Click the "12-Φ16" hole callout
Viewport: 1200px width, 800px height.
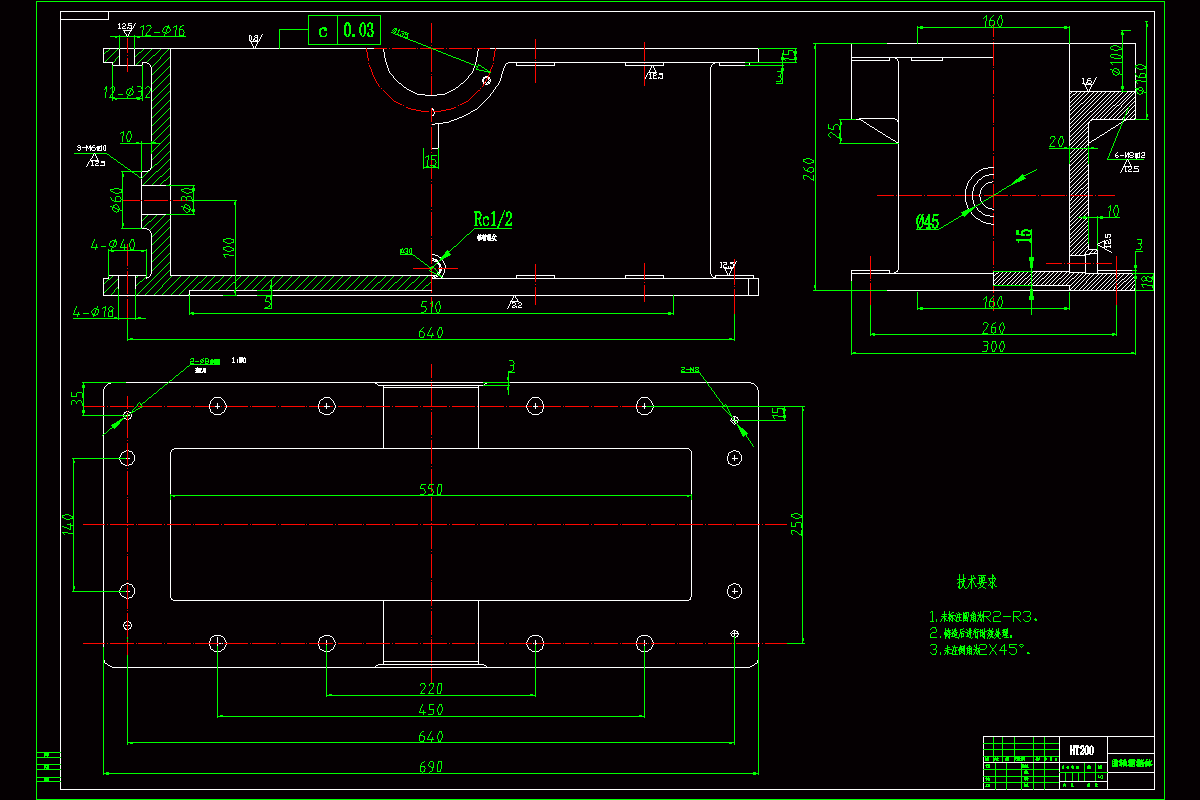tap(162, 32)
